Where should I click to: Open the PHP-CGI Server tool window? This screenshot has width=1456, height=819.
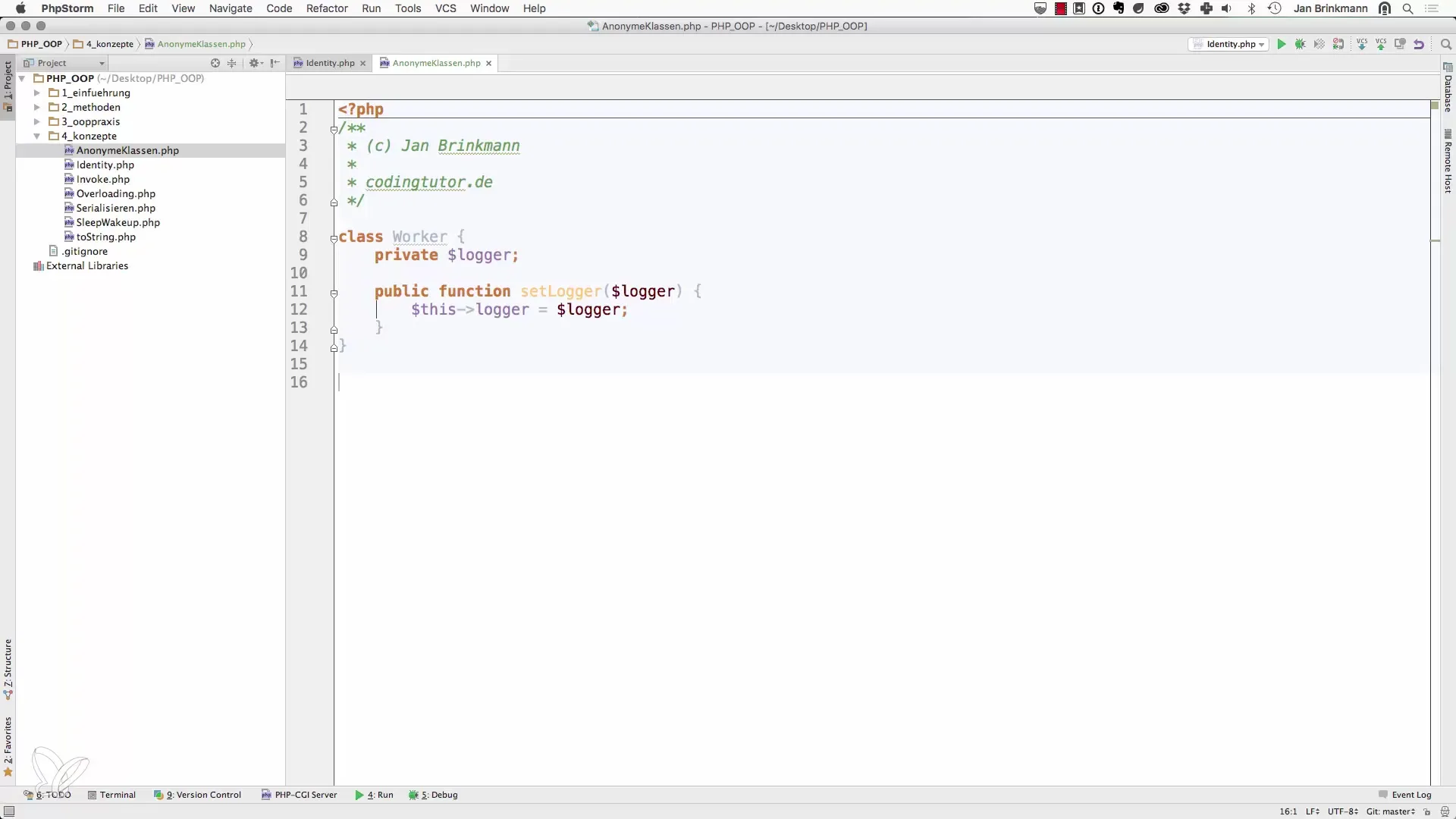[299, 795]
